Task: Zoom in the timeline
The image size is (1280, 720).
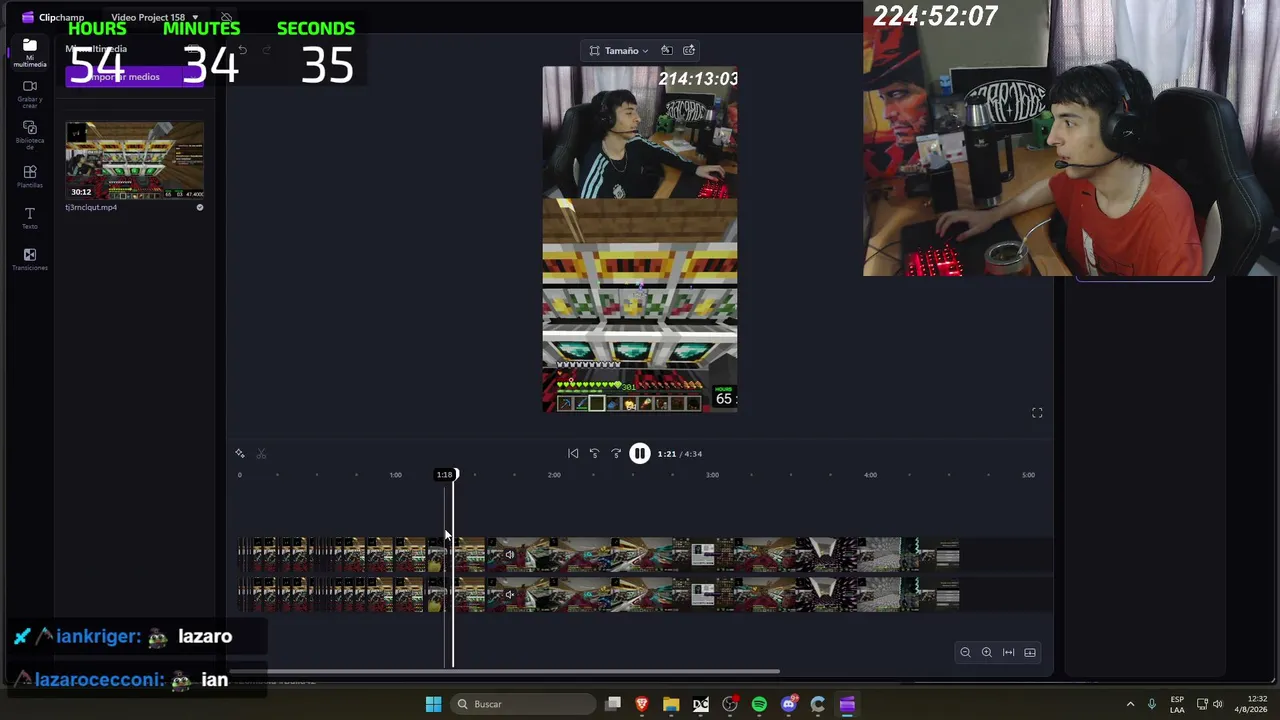Action: (987, 652)
